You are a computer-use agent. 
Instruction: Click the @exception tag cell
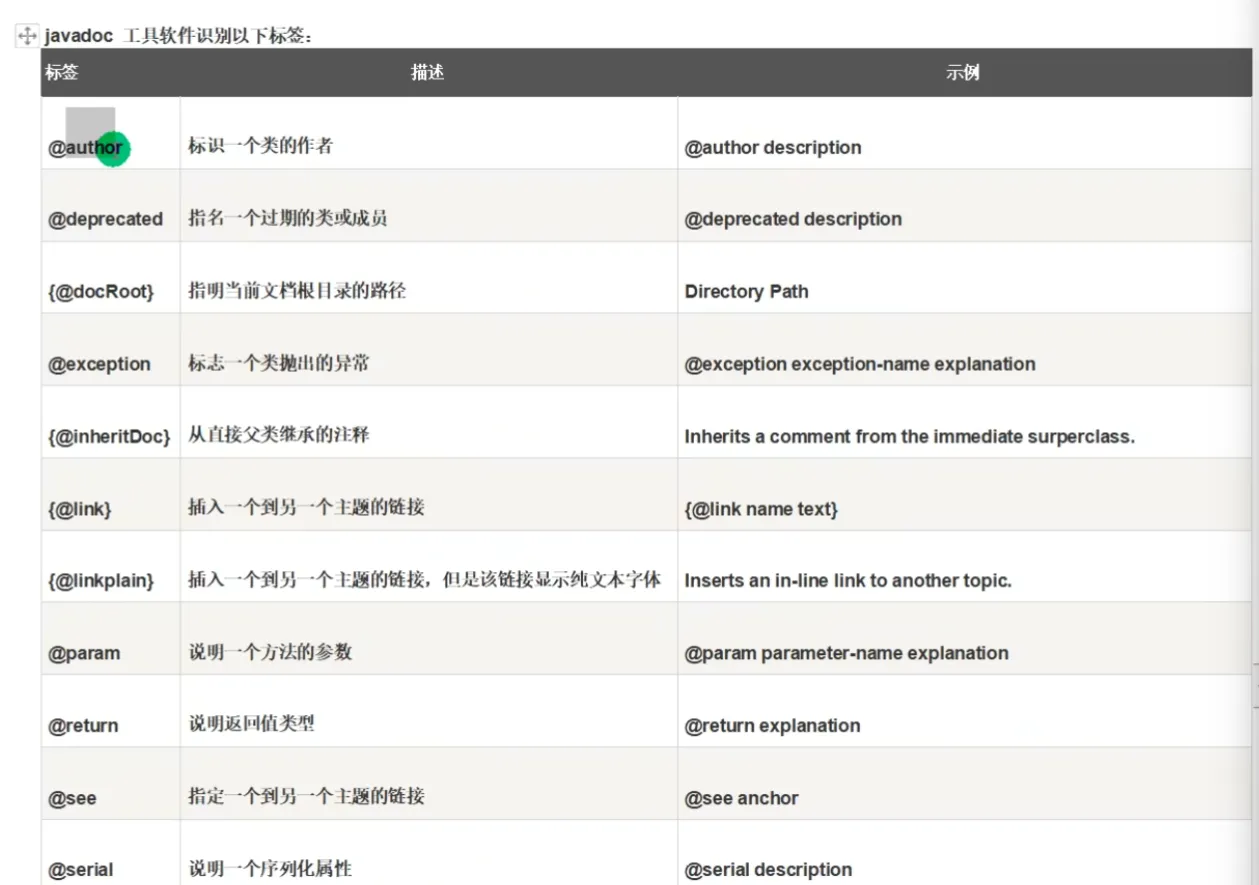(99, 364)
